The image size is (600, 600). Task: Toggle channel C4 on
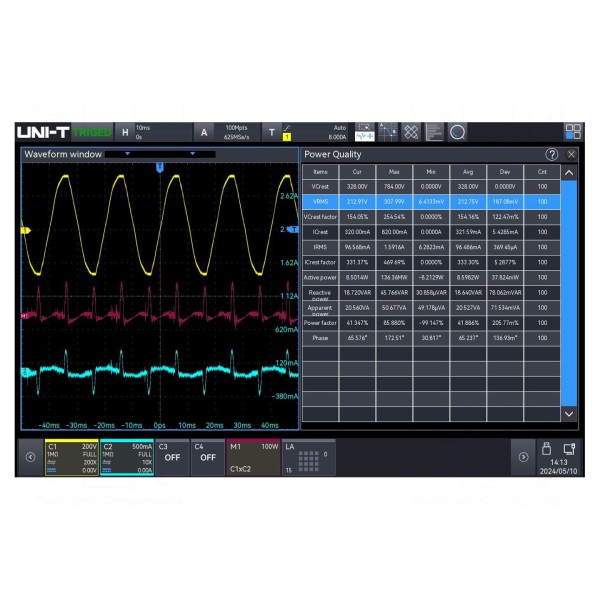[x=207, y=457]
